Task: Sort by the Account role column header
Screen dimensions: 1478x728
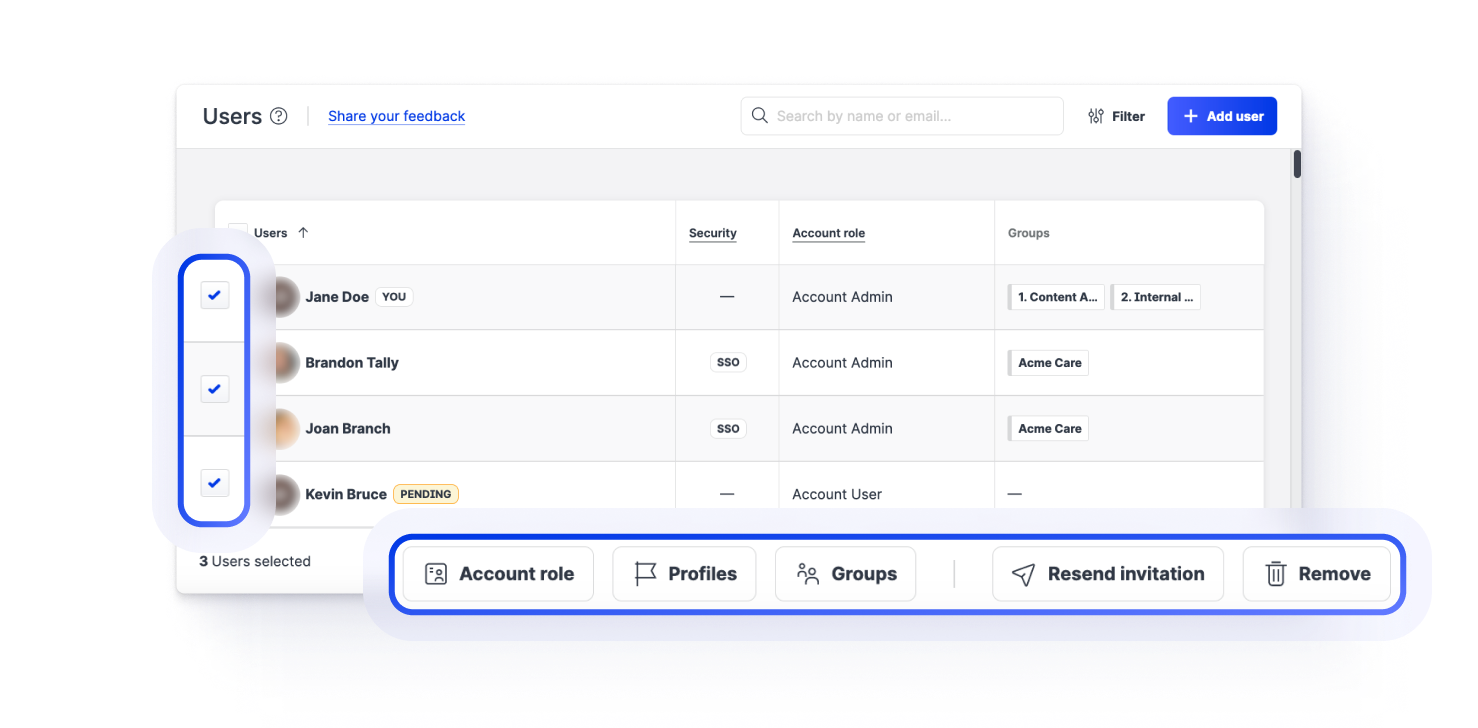Action: point(828,233)
